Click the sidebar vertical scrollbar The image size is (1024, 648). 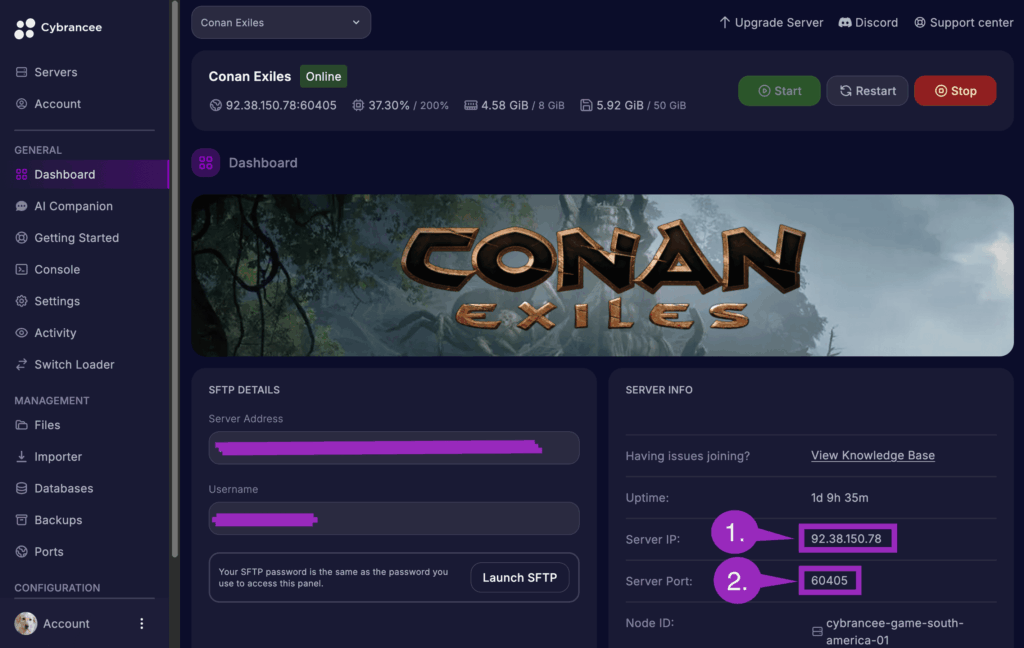174,280
